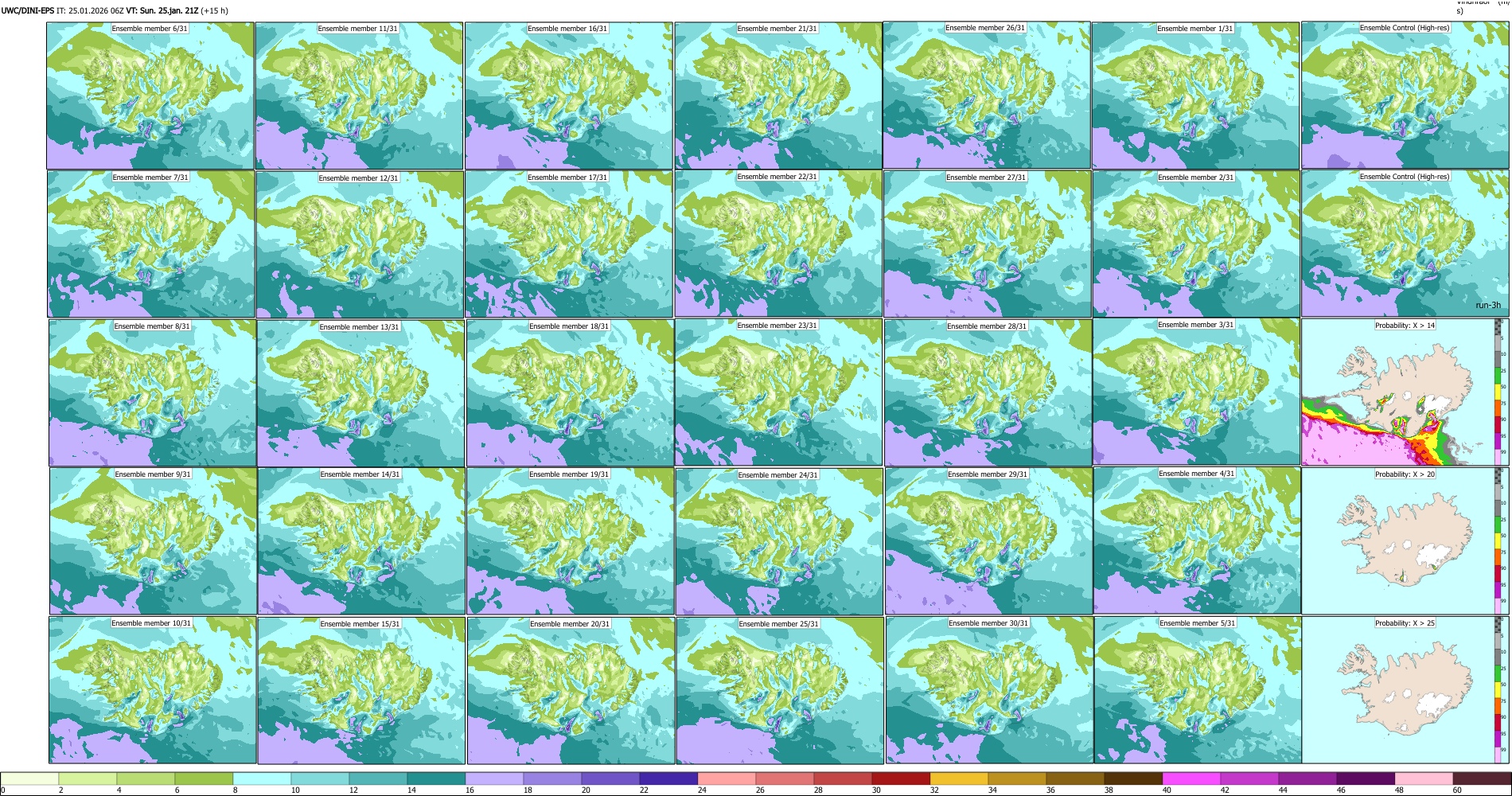This screenshot has width=1512, height=796.
Task: Open the Ensemble member 12/31 map
Action: 360,244
